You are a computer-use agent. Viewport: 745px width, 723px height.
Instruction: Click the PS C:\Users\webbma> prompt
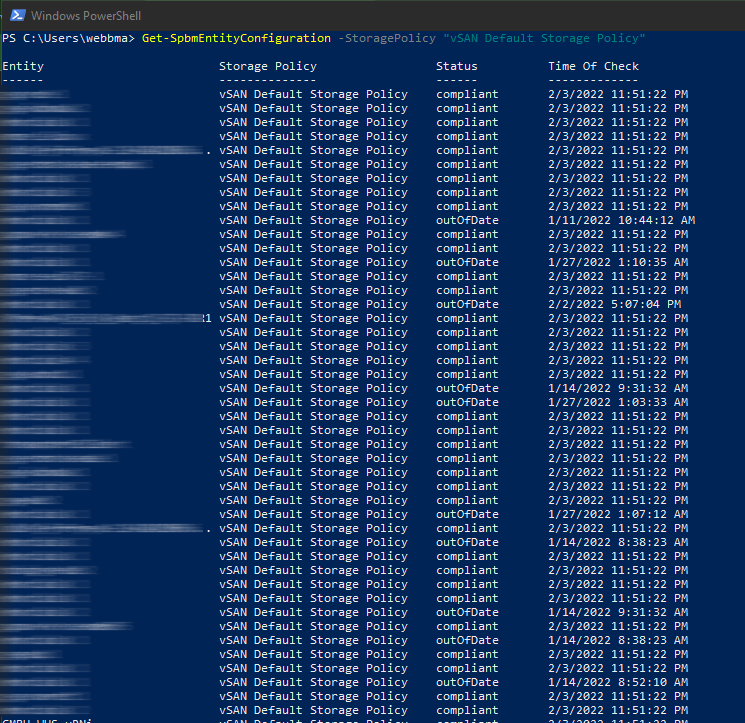[68, 38]
